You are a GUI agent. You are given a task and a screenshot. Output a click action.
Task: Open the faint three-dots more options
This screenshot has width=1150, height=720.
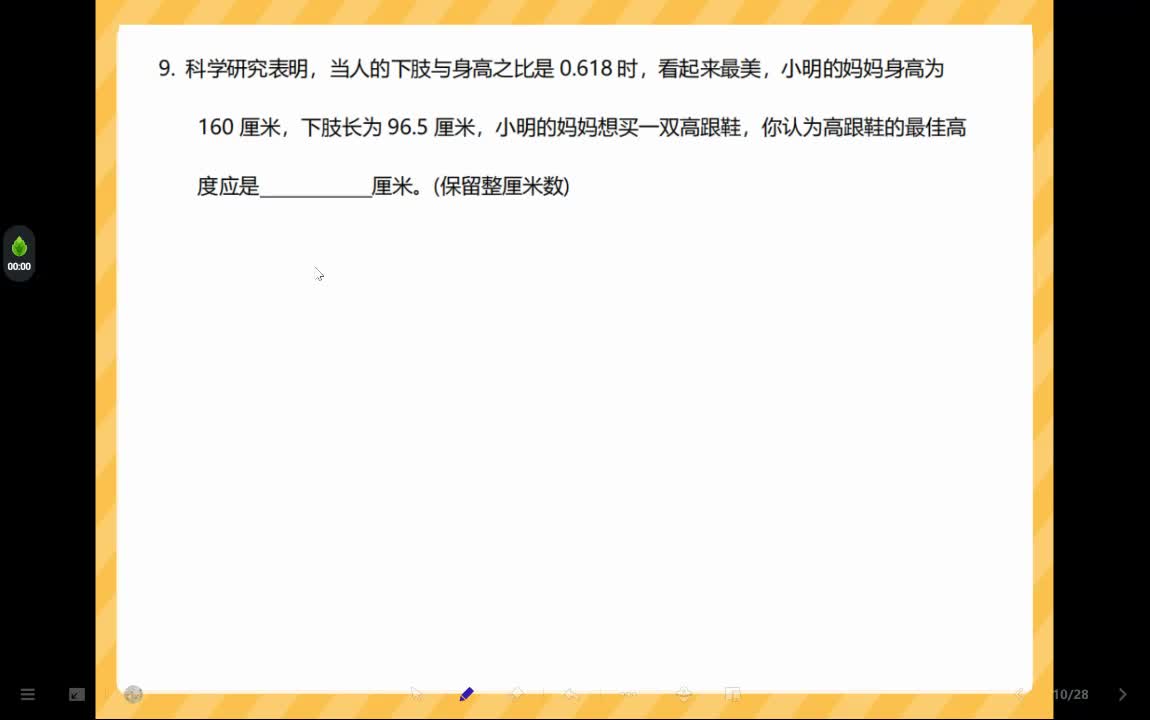[x=629, y=694]
